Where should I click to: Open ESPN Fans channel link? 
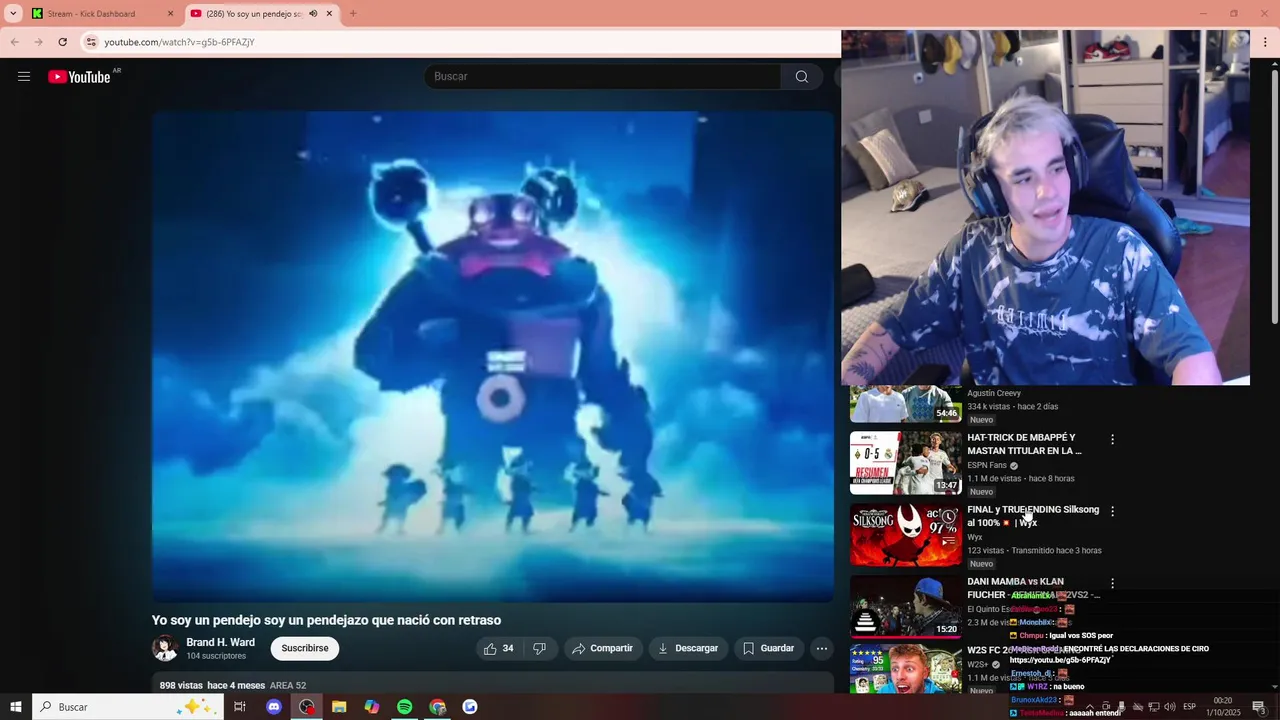click(x=987, y=465)
